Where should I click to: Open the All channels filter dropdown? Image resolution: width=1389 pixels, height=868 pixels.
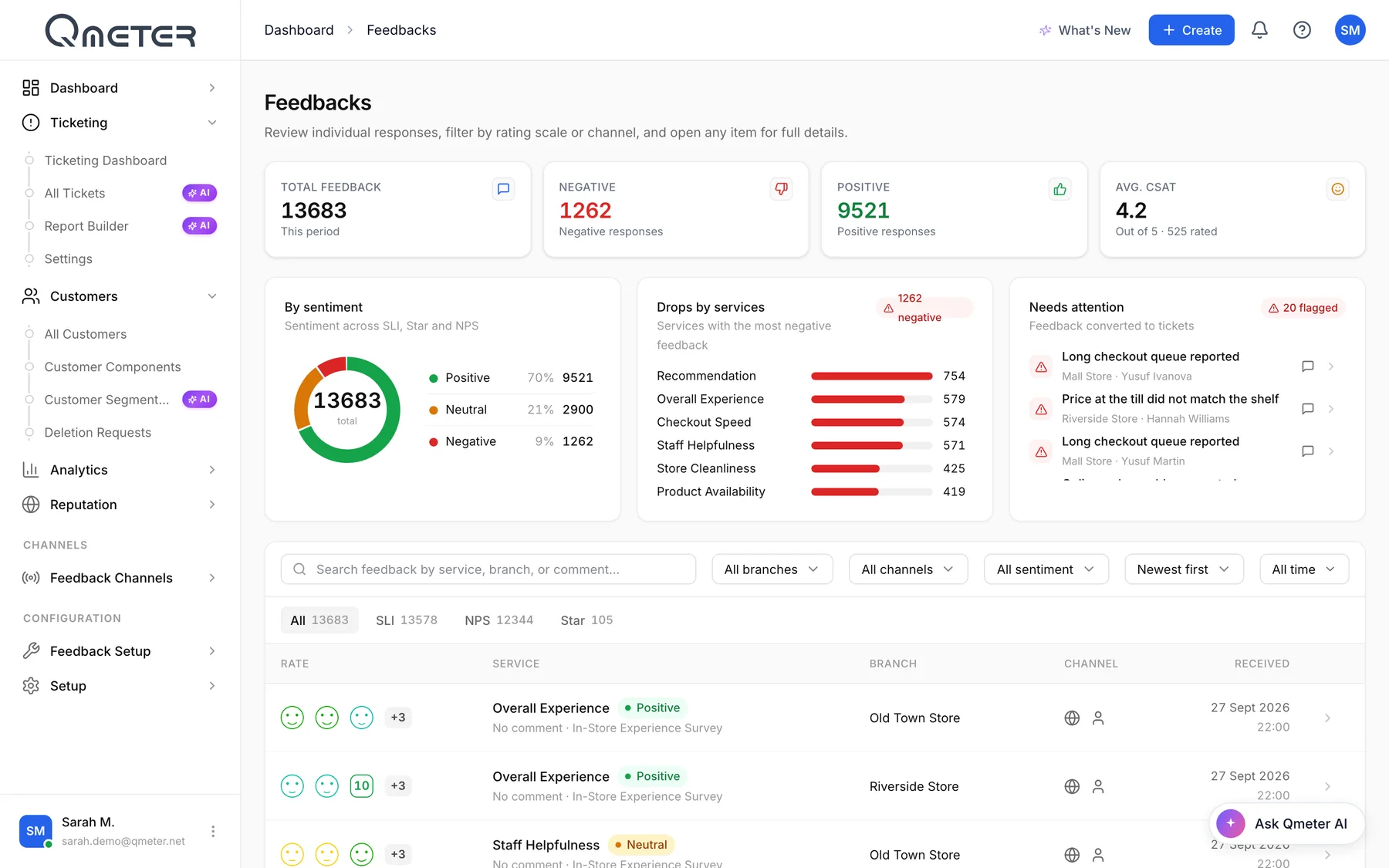(x=908, y=569)
